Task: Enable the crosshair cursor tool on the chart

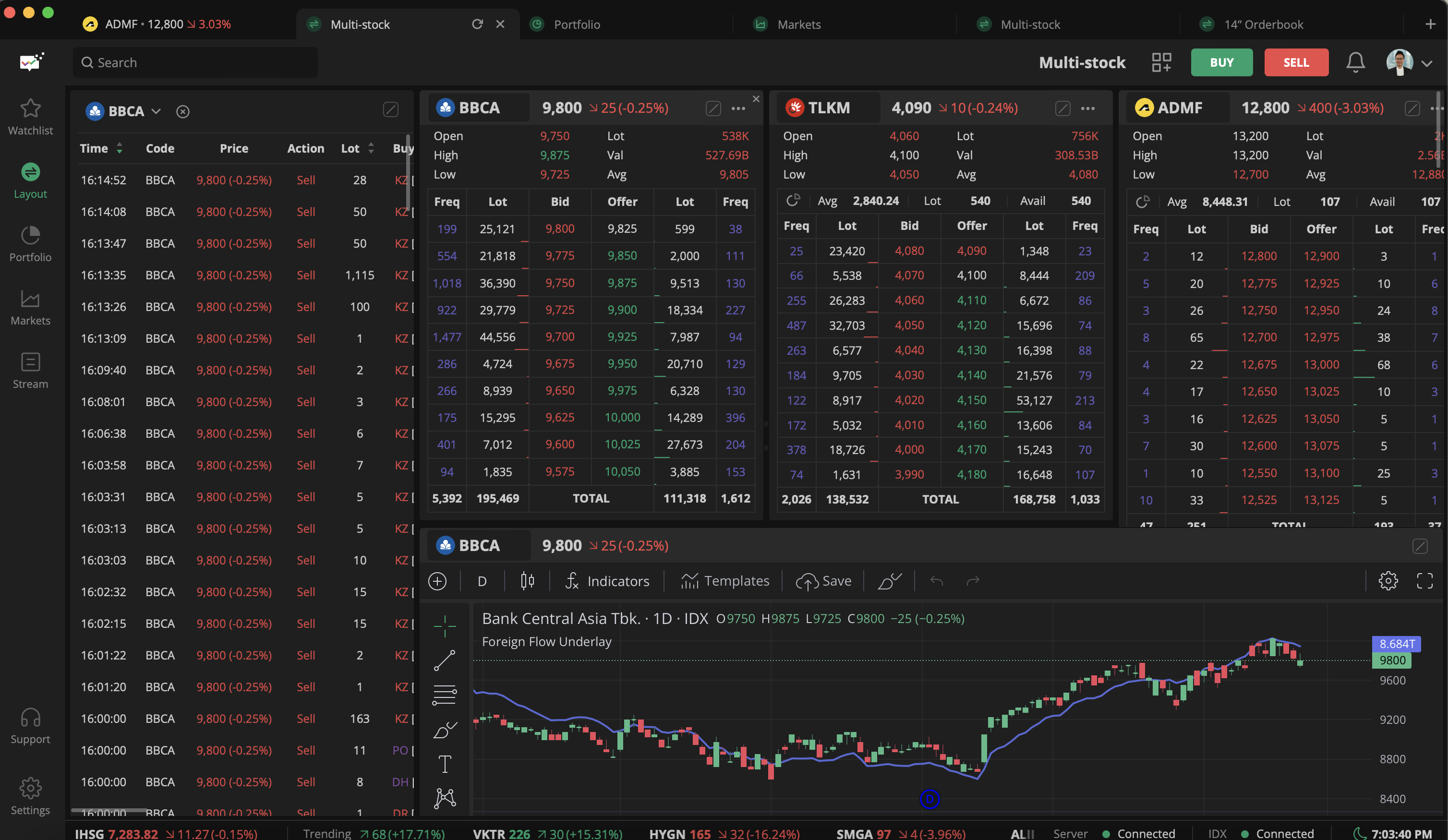Action: pyautogui.click(x=445, y=626)
